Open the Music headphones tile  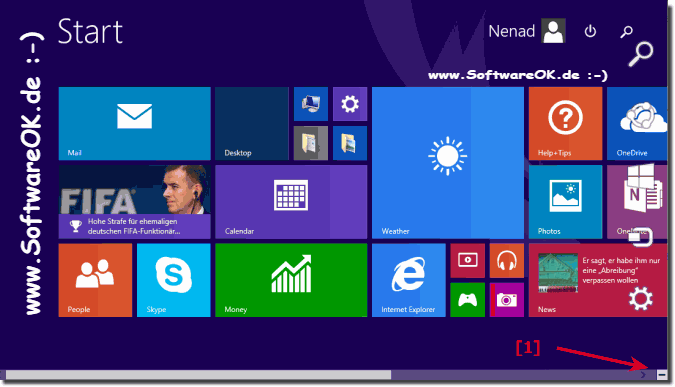(x=507, y=260)
